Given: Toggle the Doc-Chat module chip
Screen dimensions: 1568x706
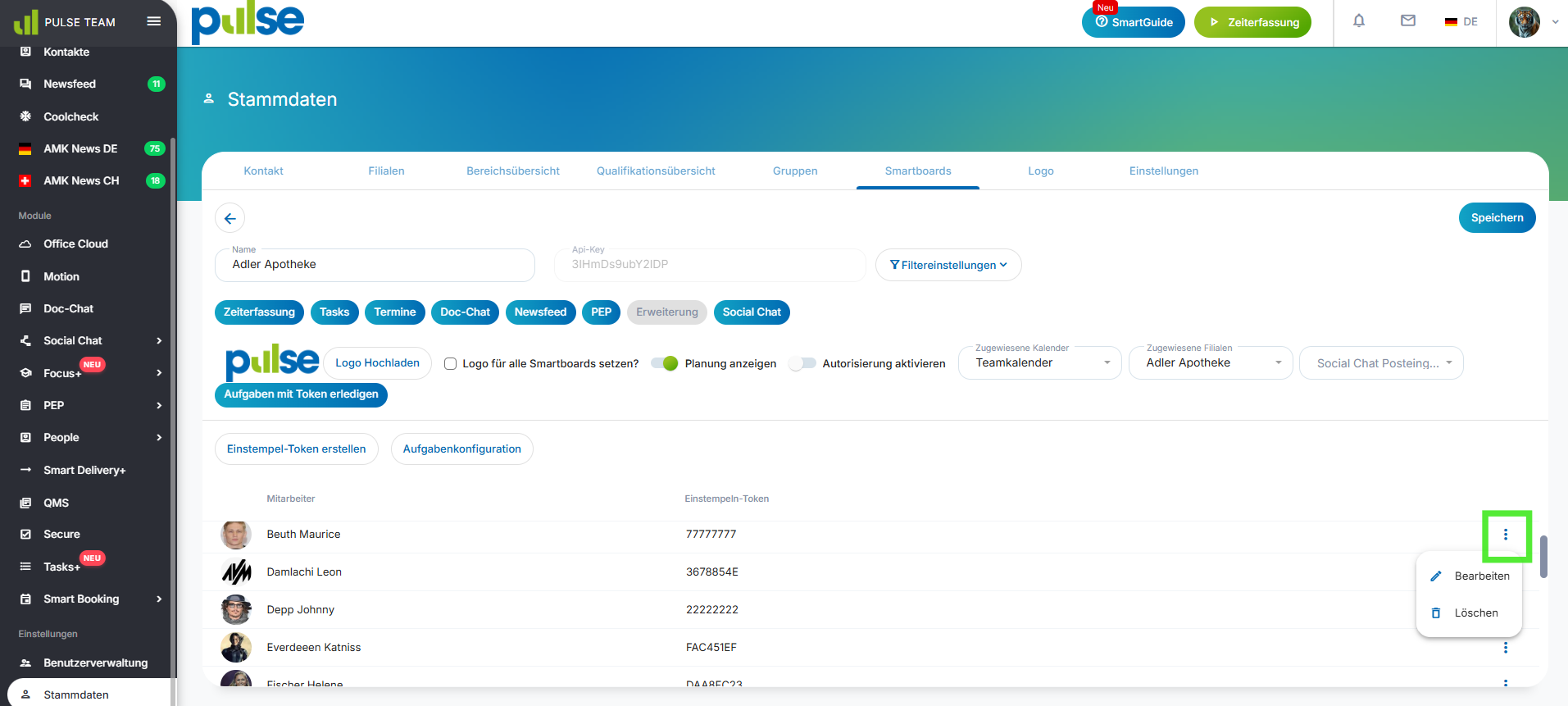Looking at the screenshot, I should click(x=465, y=312).
